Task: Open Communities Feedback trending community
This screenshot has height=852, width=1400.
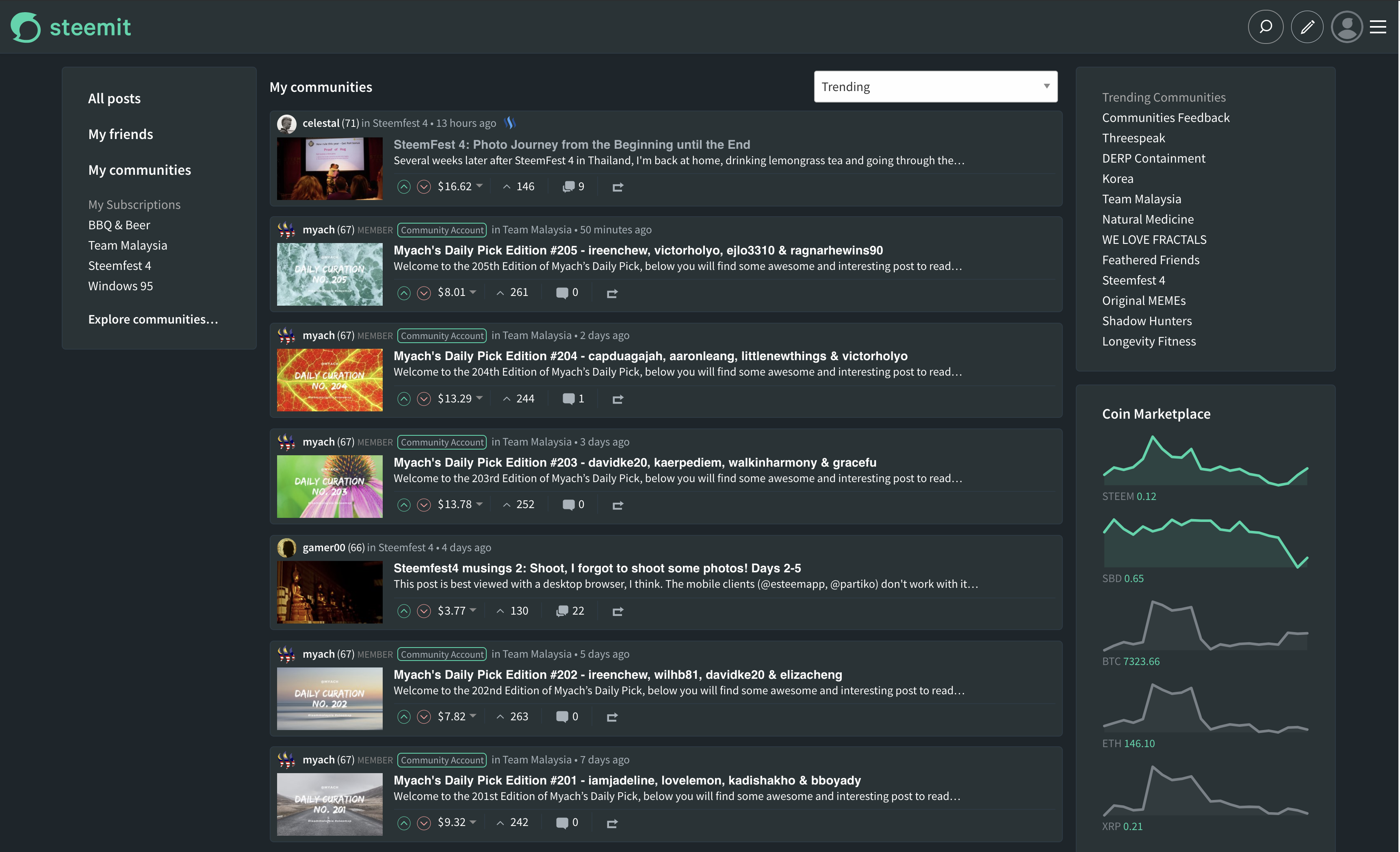Action: point(1165,117)
